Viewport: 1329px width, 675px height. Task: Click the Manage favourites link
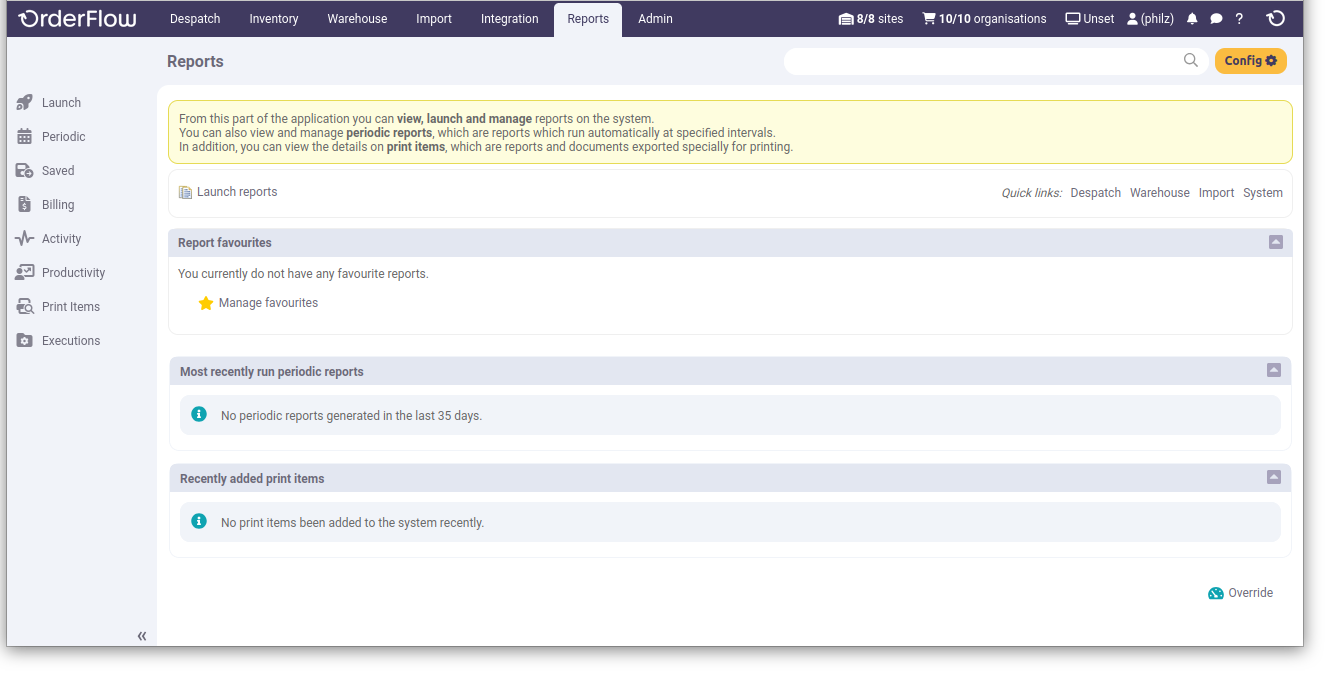pyautogui.click(x=268, y=302)
